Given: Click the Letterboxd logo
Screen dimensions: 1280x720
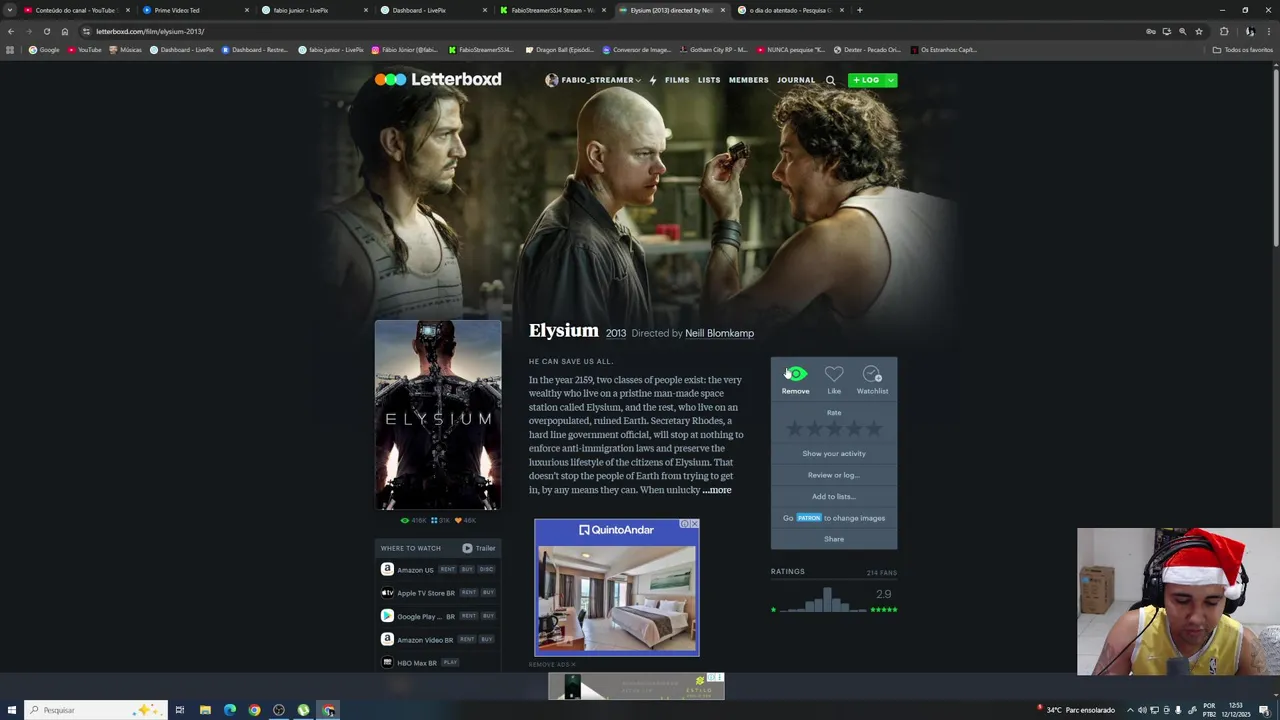Looking at the screenshot, I should (438, 80).
